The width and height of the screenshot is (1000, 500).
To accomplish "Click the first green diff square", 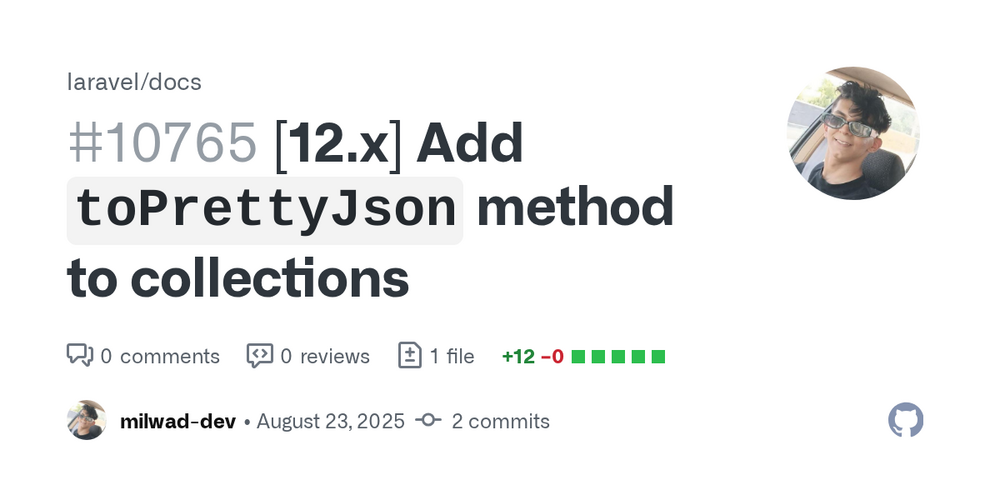I will pyautogui.click(x=578, y=357).
